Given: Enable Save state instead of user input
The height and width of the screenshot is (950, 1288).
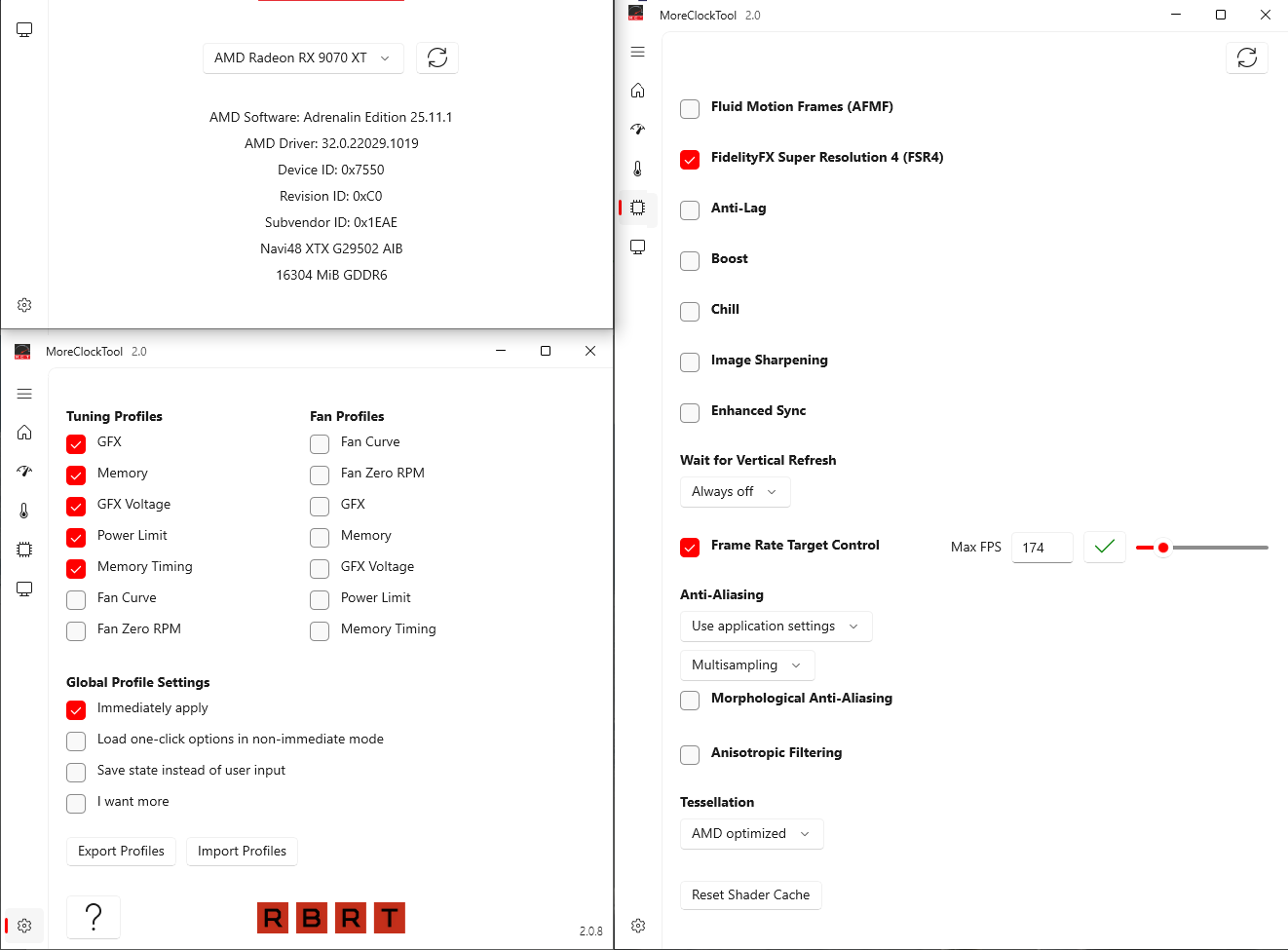Looking at the screenshot, I should pos(76,772).
